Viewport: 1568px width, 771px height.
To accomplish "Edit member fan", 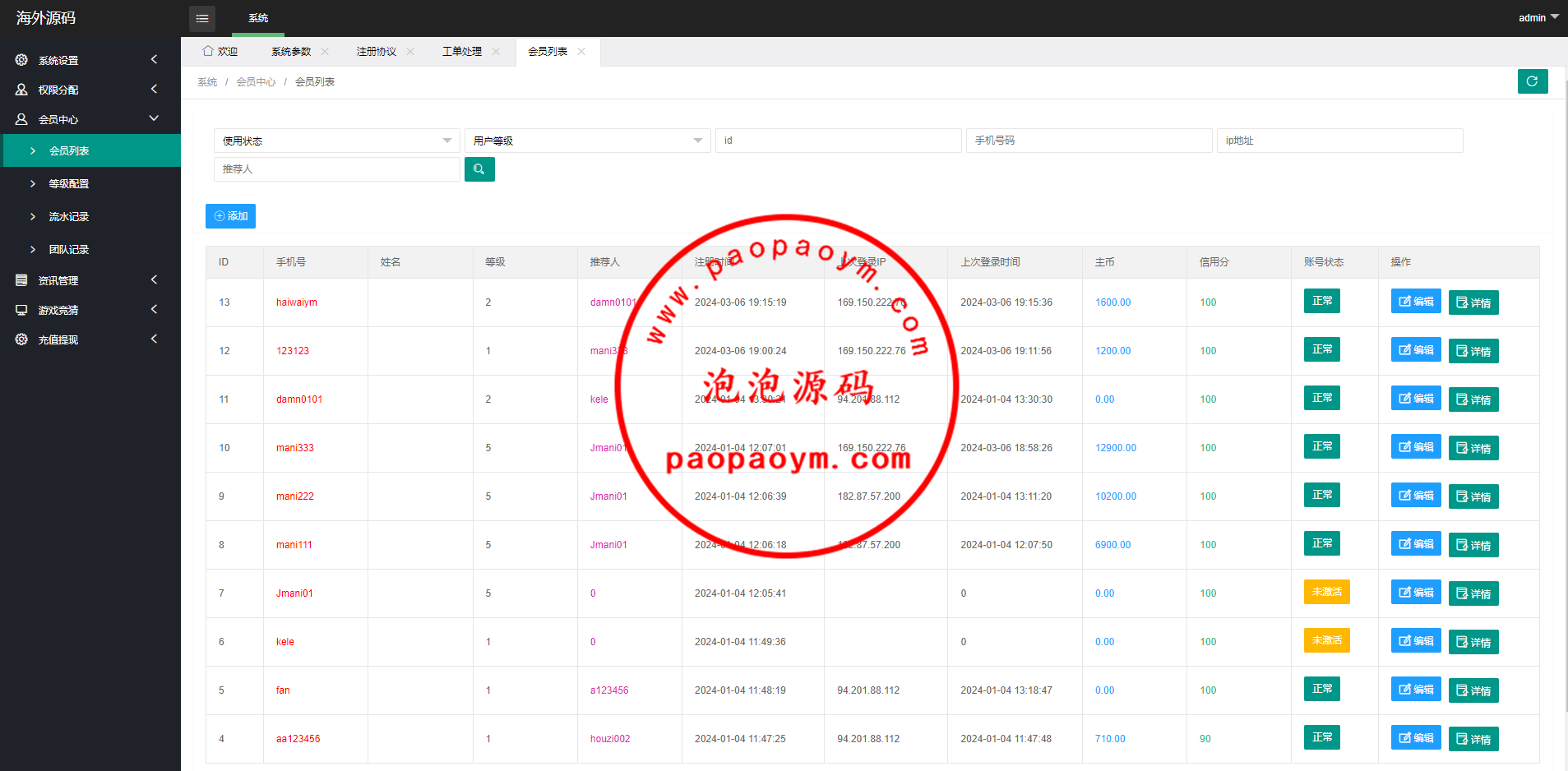I will pyautogui.click(x=1416, y=690).
